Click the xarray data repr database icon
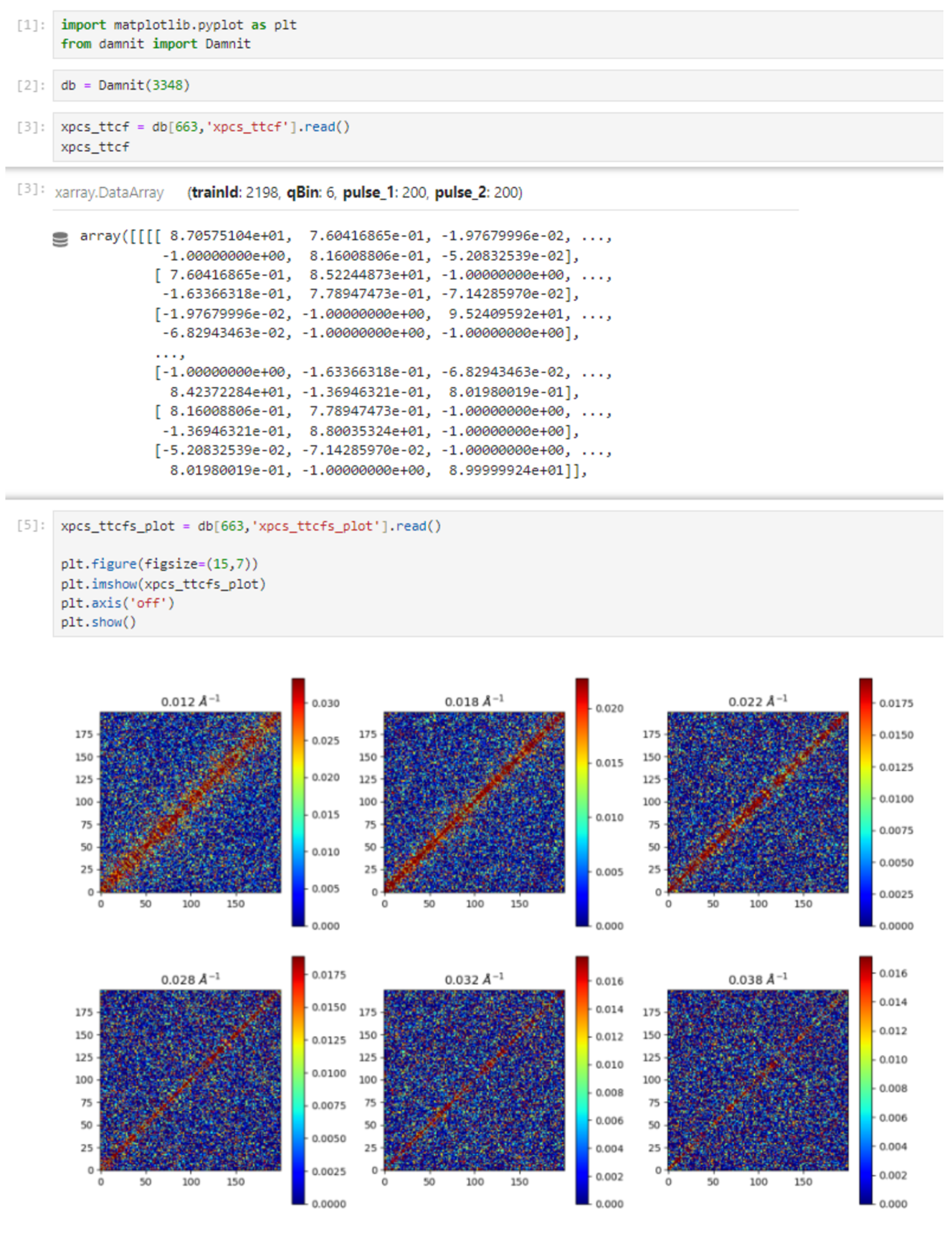Image resolution: width=952 pixels, height=1243 pixels. [60, 239]
